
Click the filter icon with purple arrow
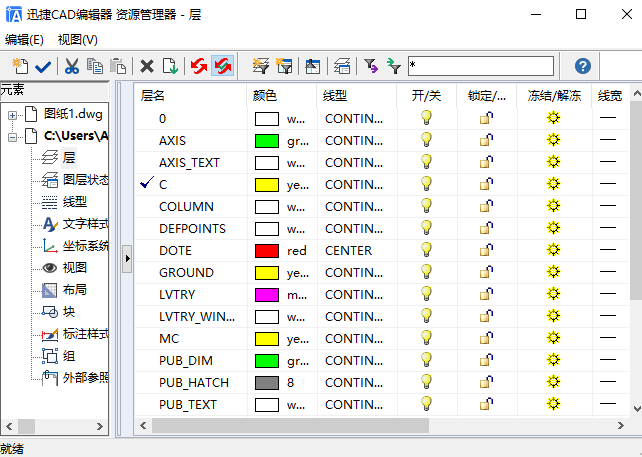click(x=371, y=66)
